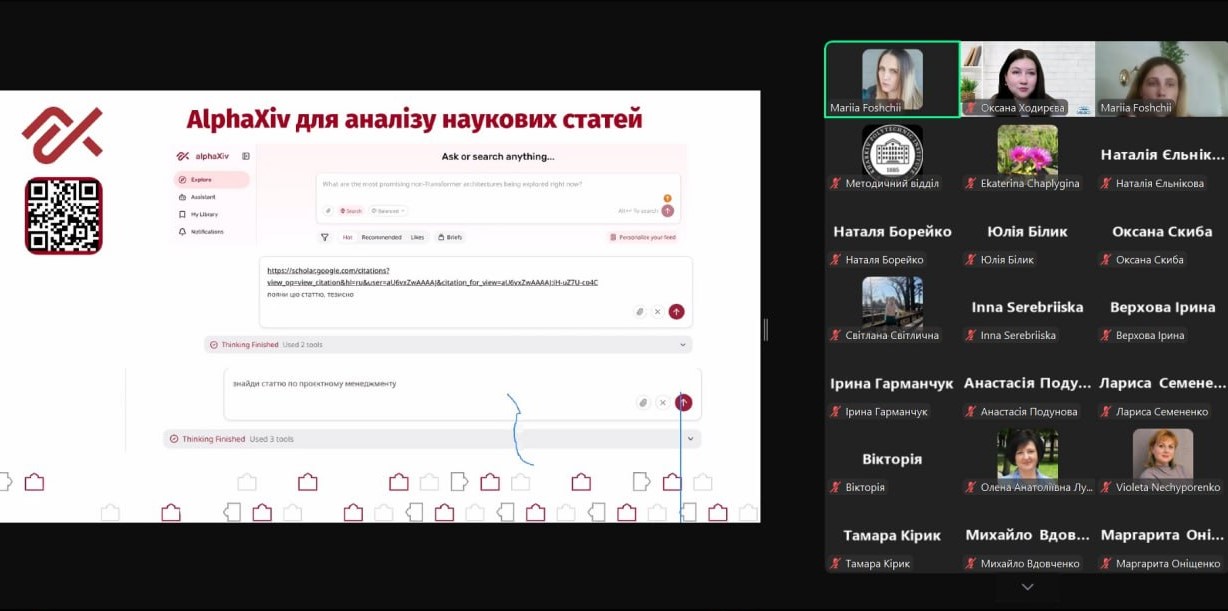Click the attach icon in the search box
The image size is (1228, 611).
pyautogui.click(x=328, y=211)
